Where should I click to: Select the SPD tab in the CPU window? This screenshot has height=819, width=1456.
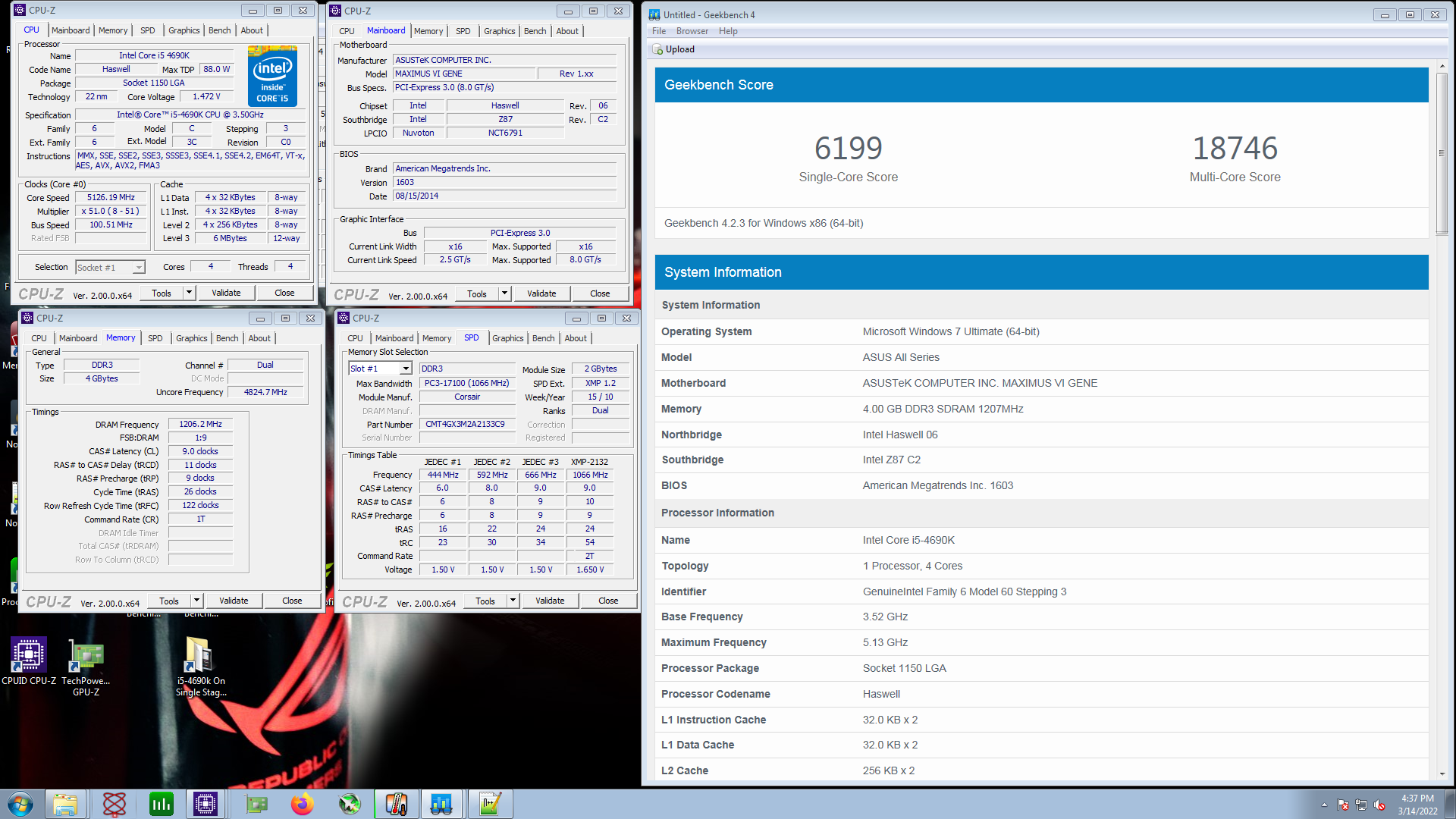[x=147, y=30]
